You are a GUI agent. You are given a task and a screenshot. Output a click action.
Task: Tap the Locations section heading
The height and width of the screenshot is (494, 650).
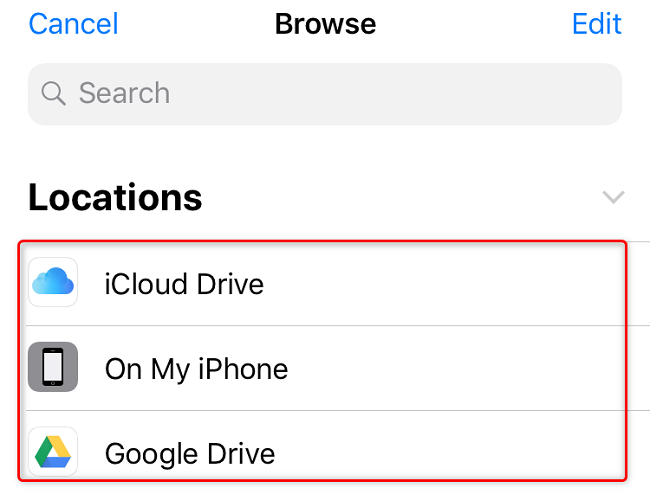coord(115,197)
